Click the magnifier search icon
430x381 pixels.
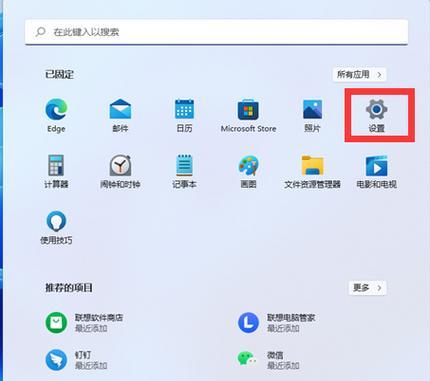(x=41, y=32)
